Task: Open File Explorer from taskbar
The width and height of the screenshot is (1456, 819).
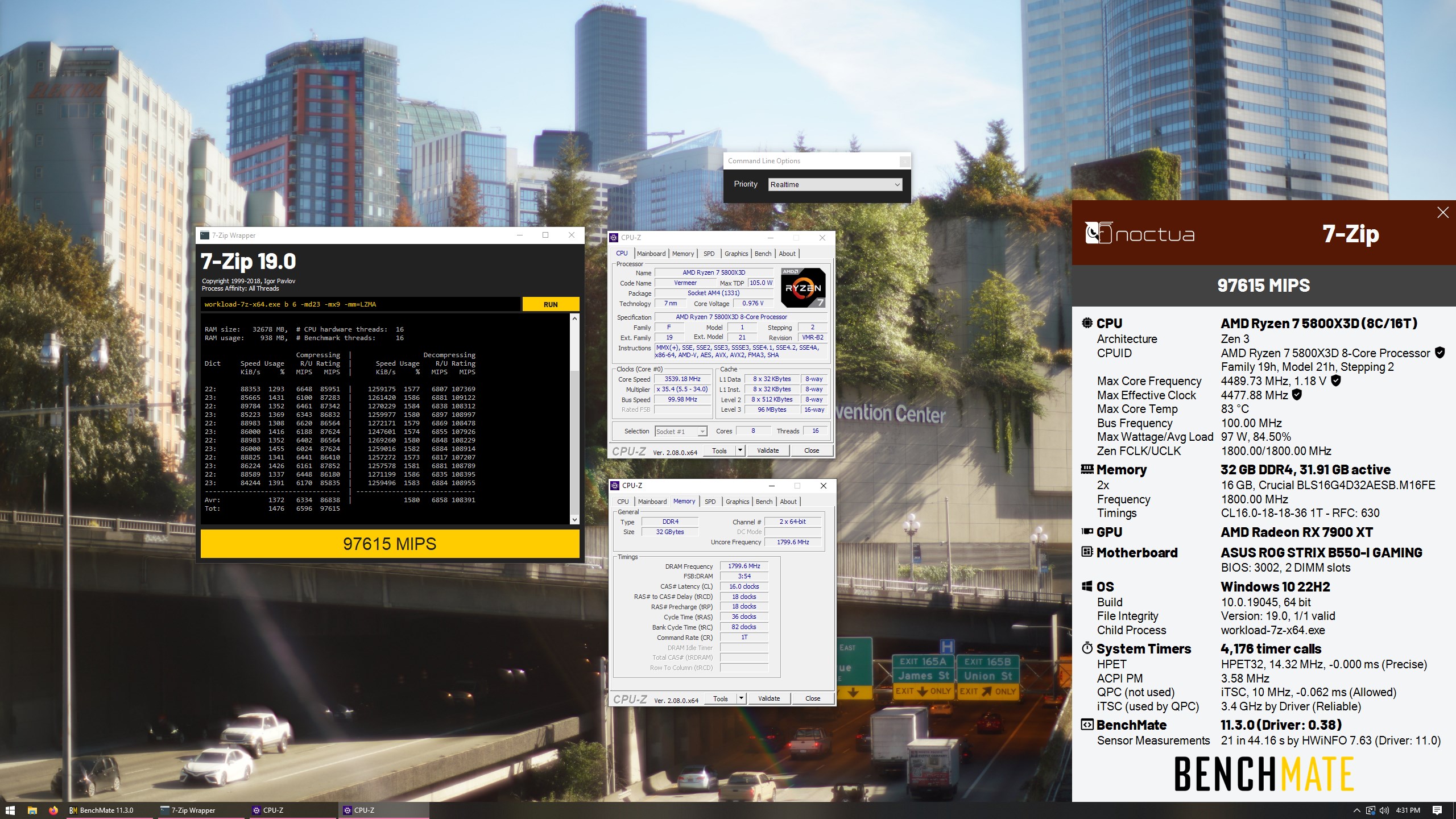Action: 32,810
